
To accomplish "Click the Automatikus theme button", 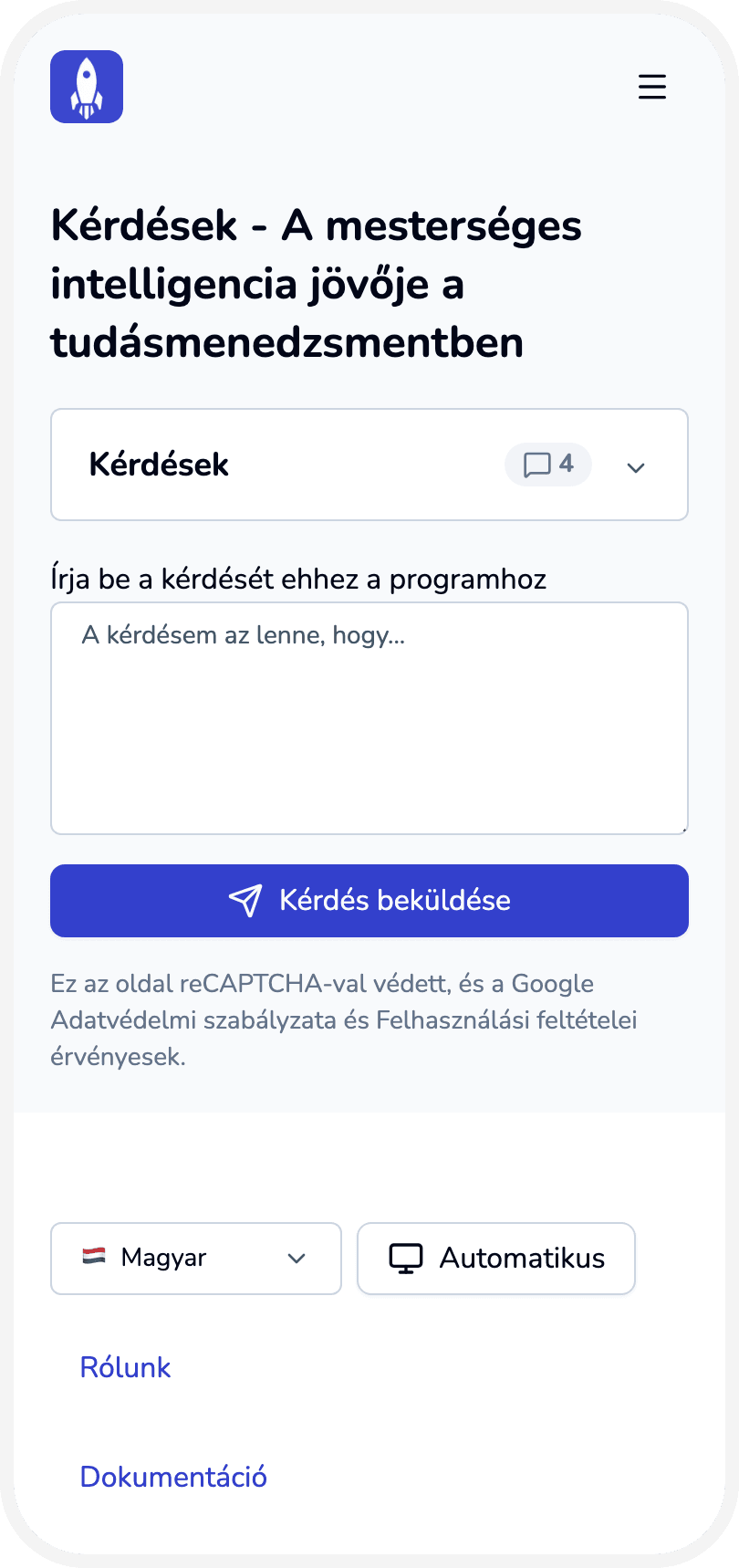I will [x=496, y=1259].
